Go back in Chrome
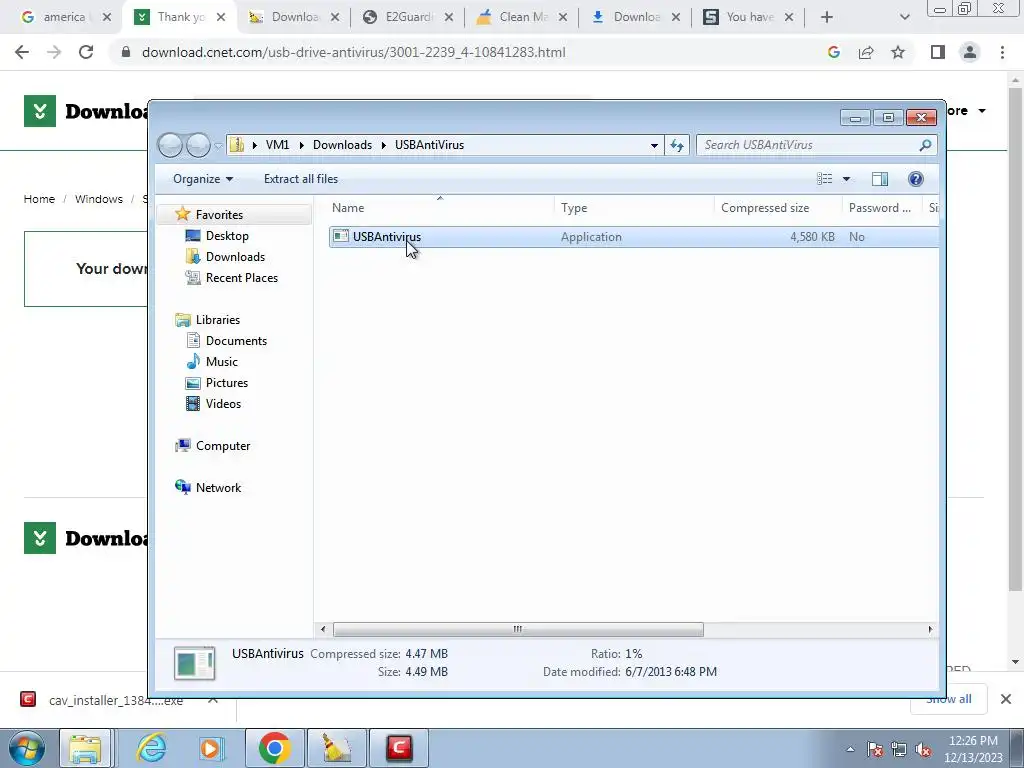 22,52
